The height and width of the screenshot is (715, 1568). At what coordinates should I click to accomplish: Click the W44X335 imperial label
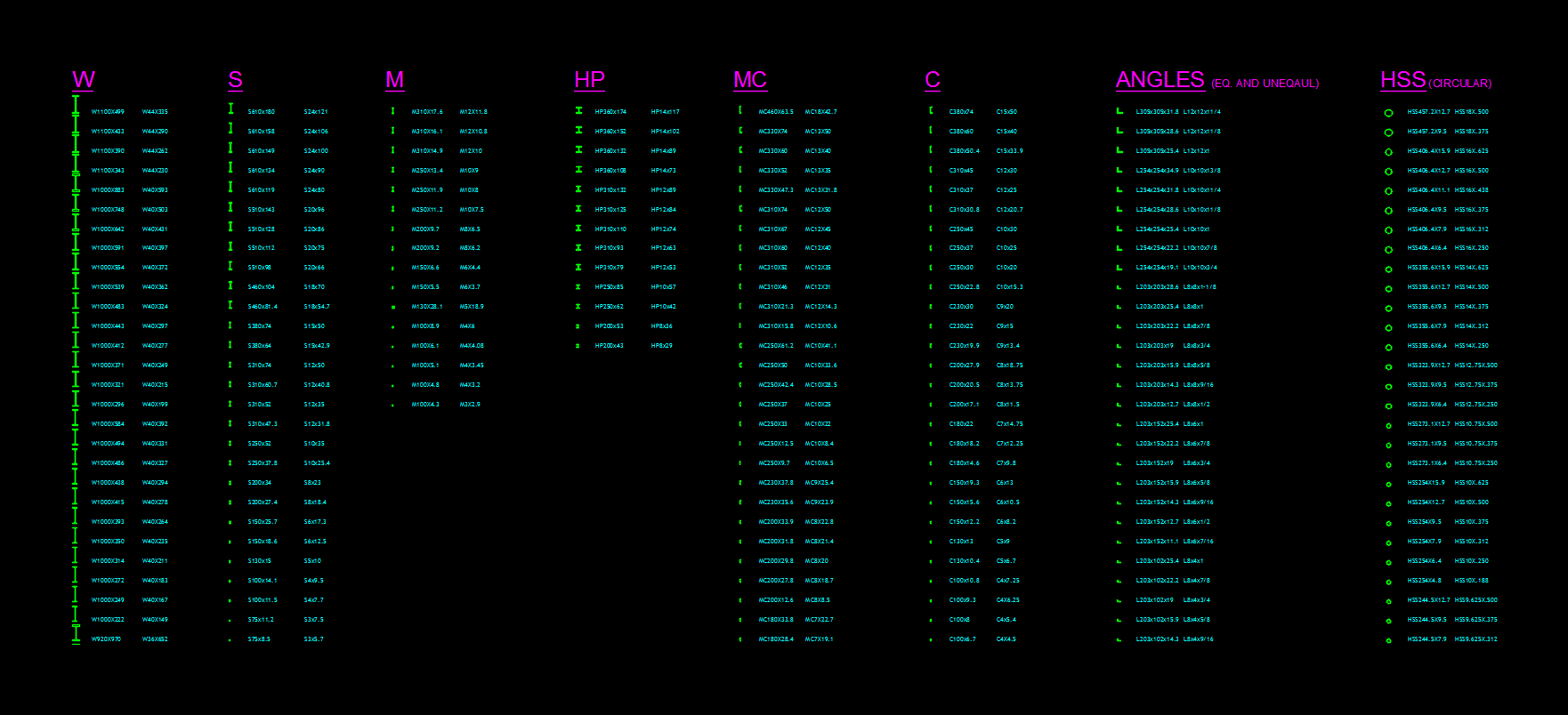(155, 112)
